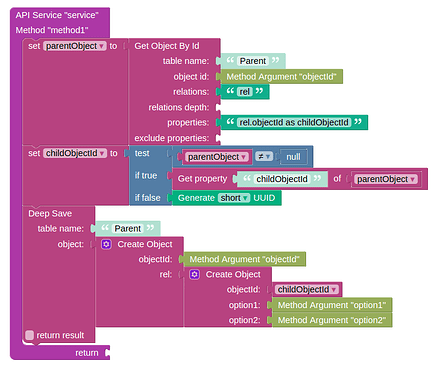Edit Parent table name in Get Object
This screenshot has width=445, height=375.
(x=253, y=61)
